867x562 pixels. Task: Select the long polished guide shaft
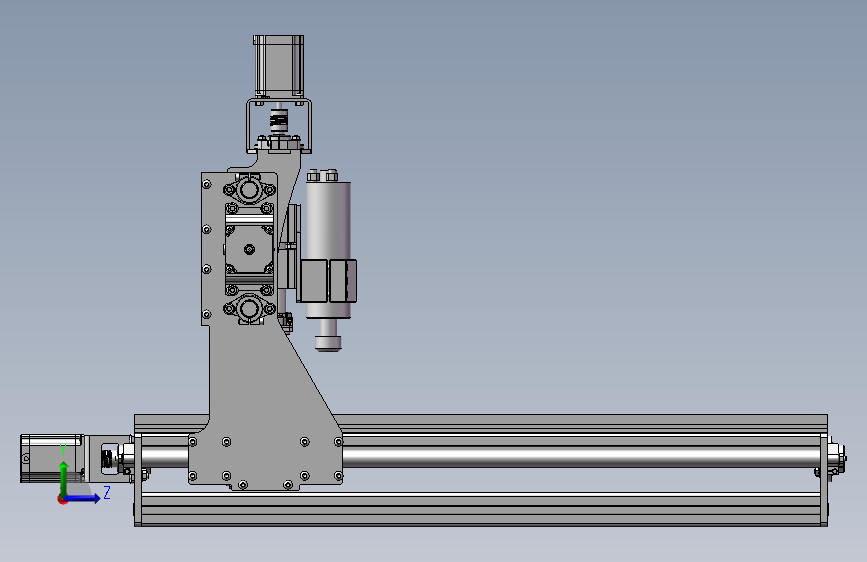coord(581,457)
